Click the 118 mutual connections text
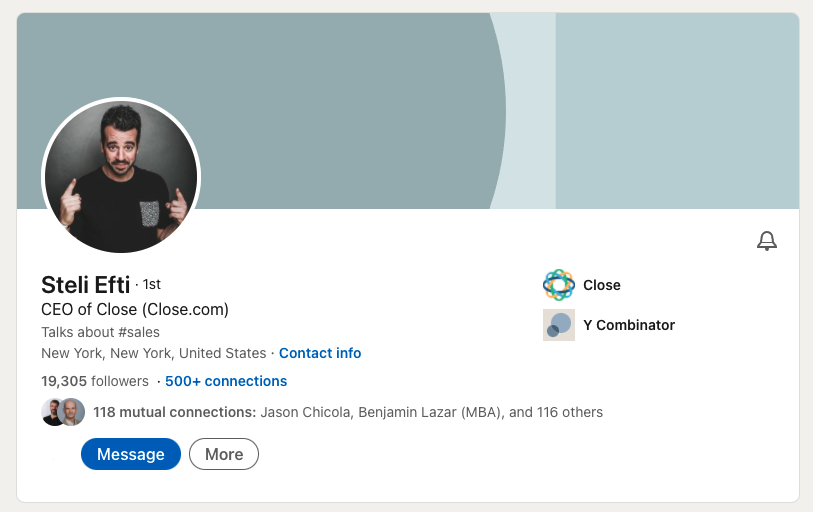The image size is (813, 512). tap(175, 412)
